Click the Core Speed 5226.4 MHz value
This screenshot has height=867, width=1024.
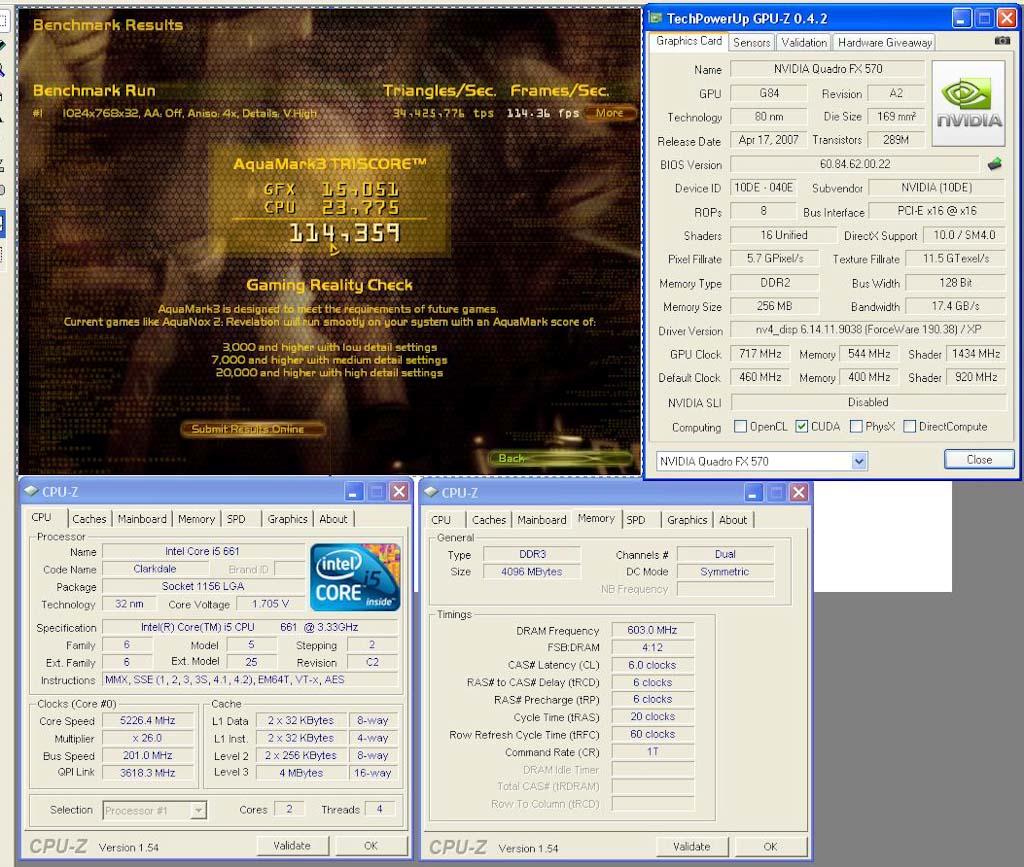pyautogui.click(x=148, y=721)
